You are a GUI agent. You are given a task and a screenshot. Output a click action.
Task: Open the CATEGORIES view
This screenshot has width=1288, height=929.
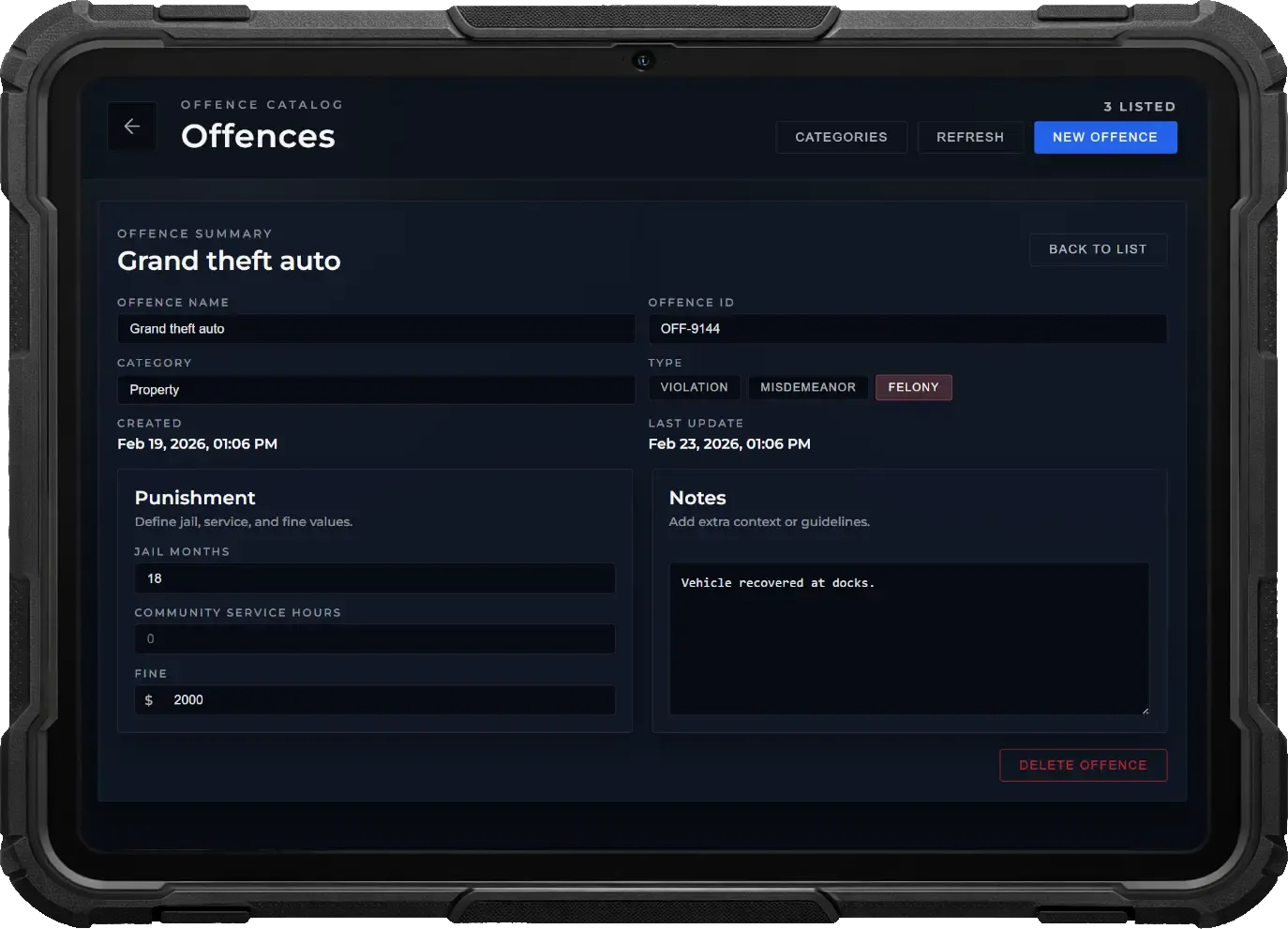[x=841, y=137]
